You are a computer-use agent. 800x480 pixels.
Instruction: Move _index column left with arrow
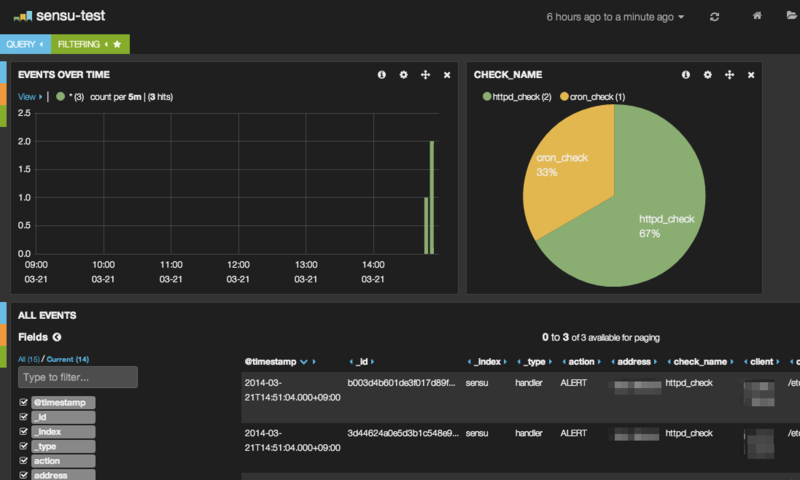[x=469, y=362]
